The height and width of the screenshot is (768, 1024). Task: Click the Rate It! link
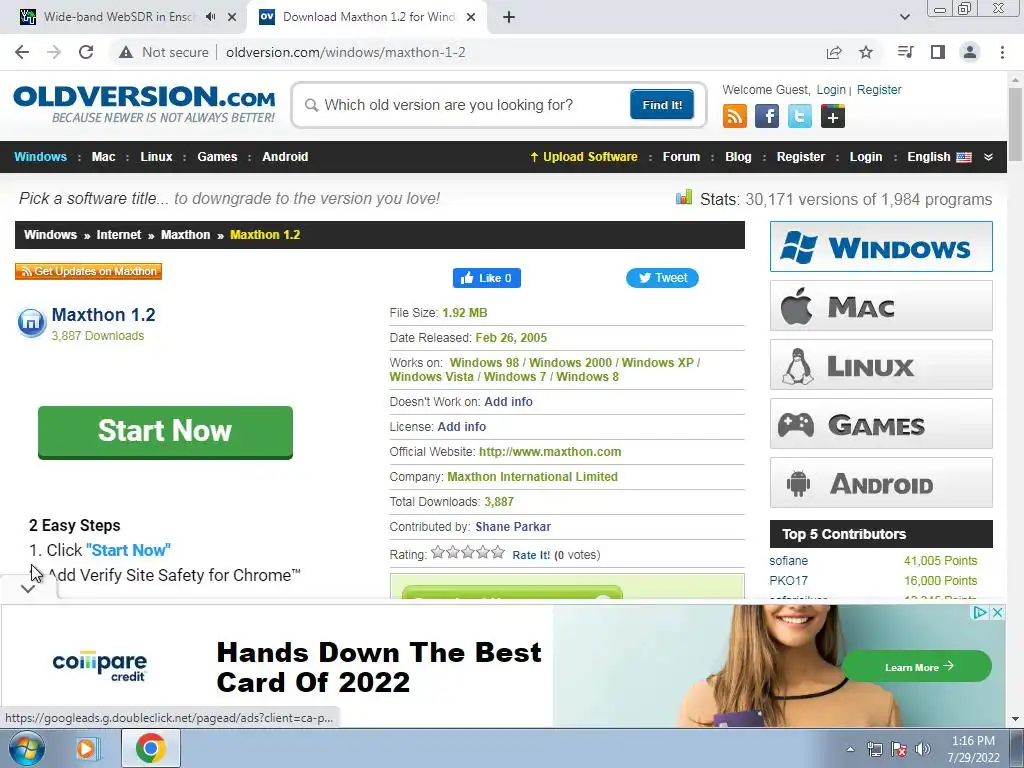click(x=531, y=555)
